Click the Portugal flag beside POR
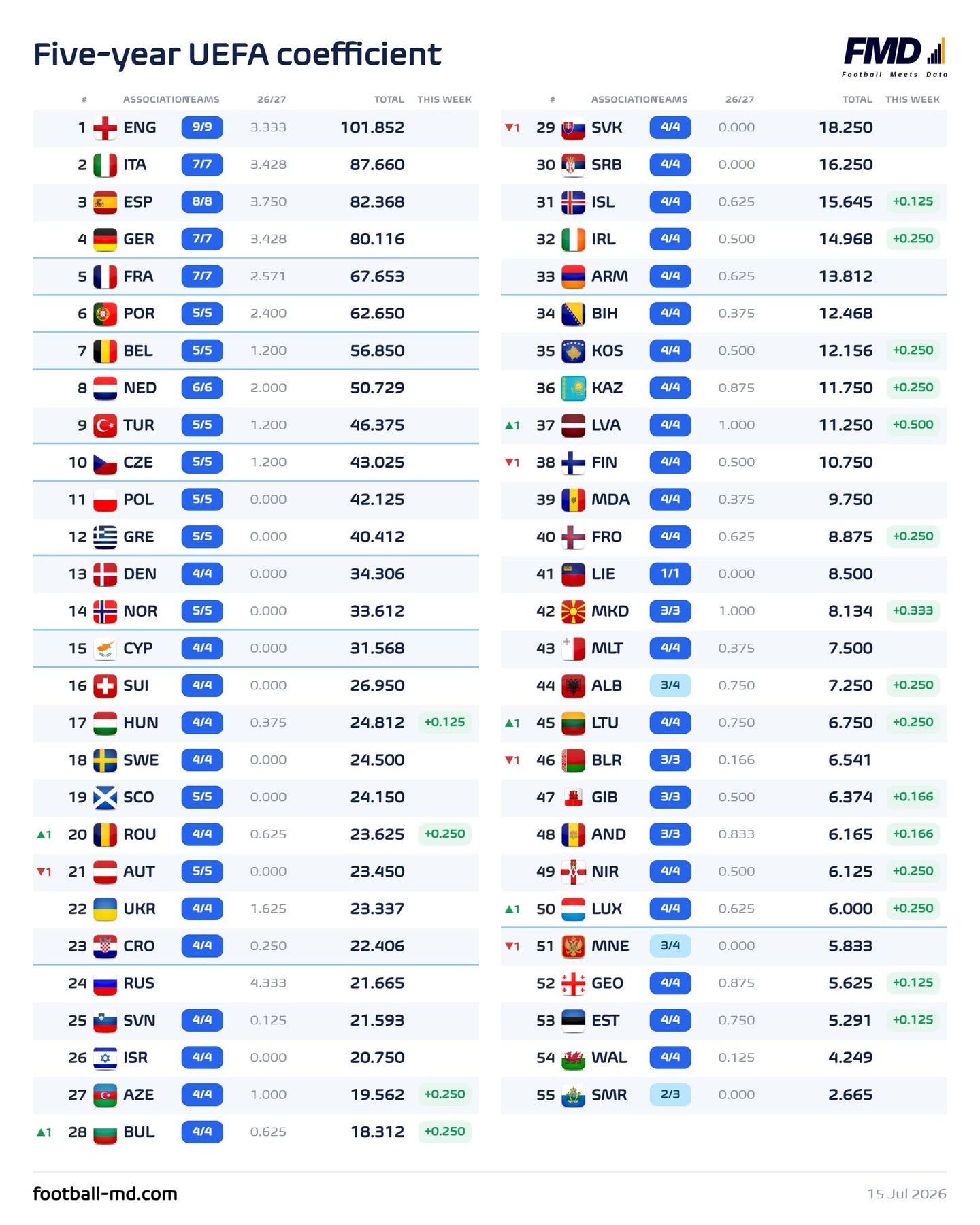 click(105, 314)
